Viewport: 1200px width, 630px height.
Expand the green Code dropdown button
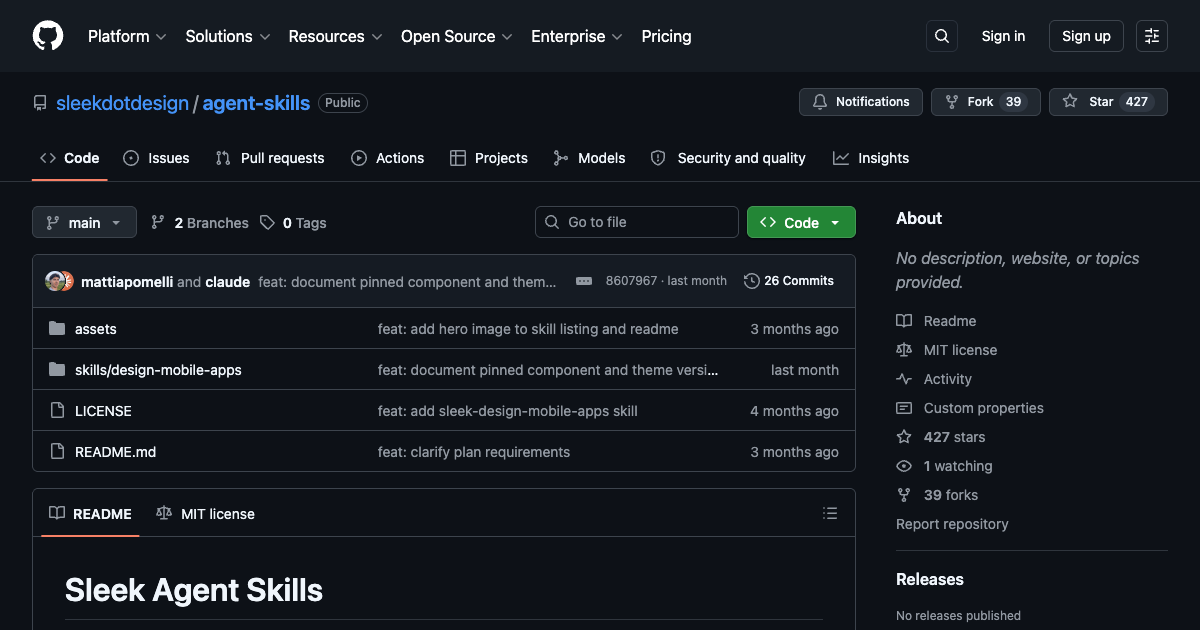tap(801, 222)
